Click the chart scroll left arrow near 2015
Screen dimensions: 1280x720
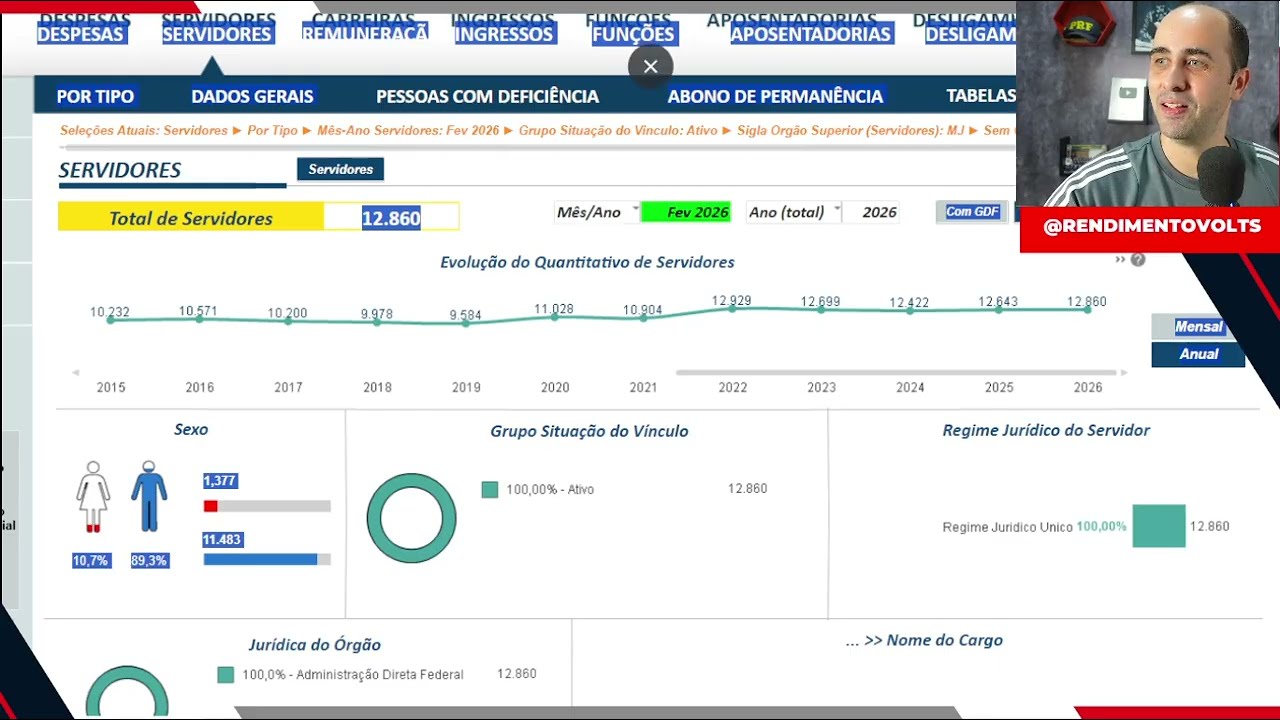(x=75, y=373)
